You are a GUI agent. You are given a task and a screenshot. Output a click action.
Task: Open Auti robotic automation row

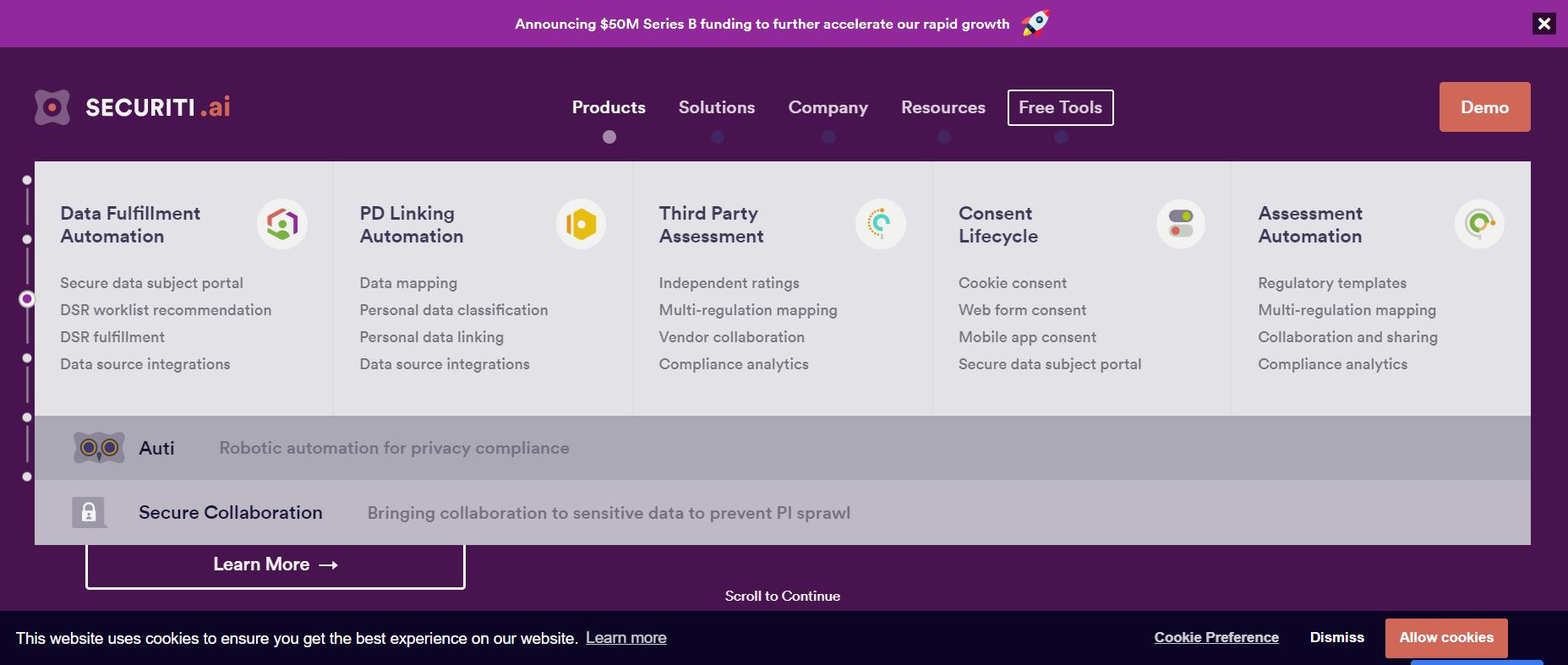click(783, 448)
